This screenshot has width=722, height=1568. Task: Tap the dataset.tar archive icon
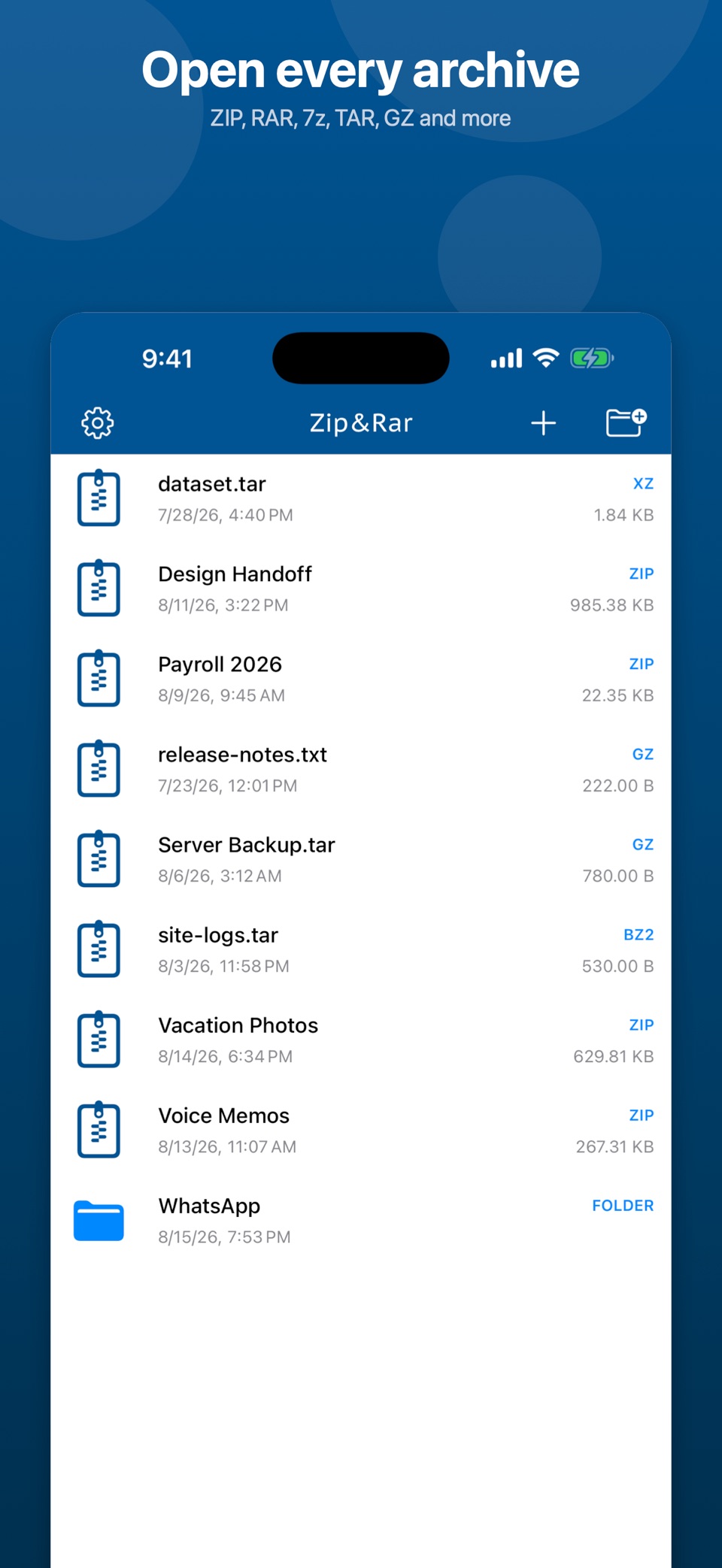99,498
